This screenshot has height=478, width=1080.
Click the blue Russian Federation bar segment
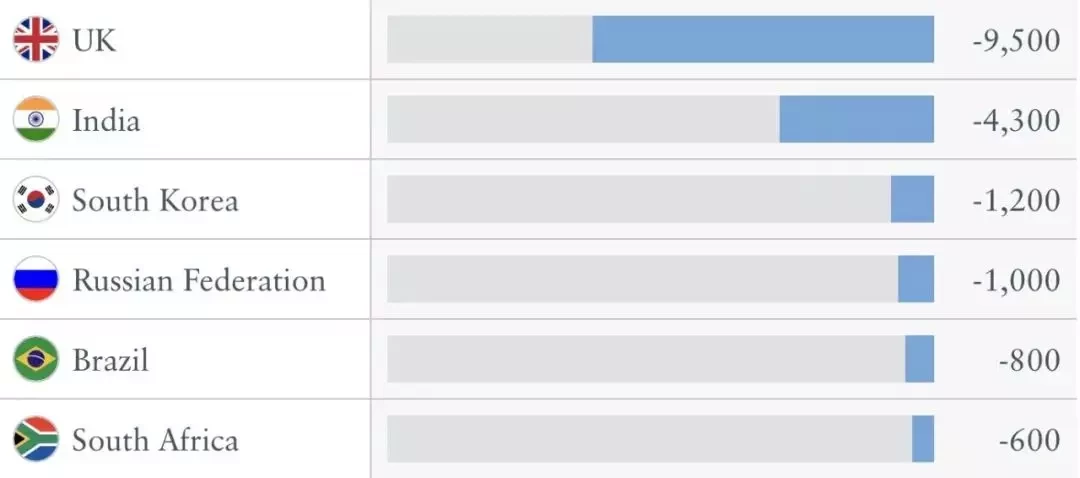(x=916, y=279)
